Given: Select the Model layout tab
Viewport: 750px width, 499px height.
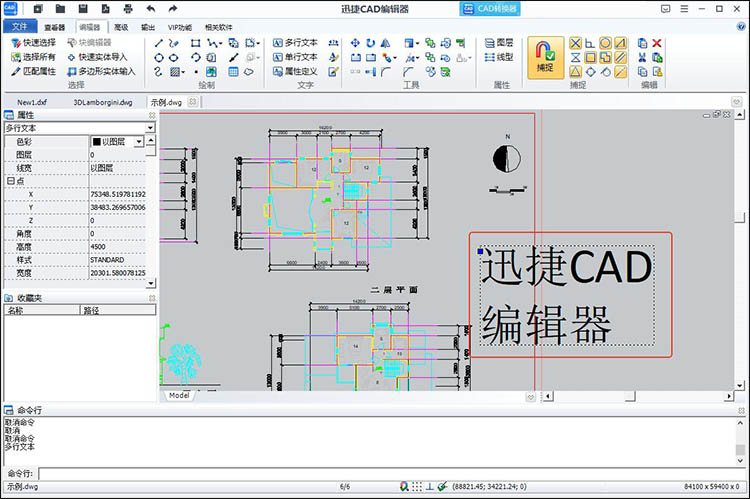Looking at the screenshot, I should tap(179, 396).
